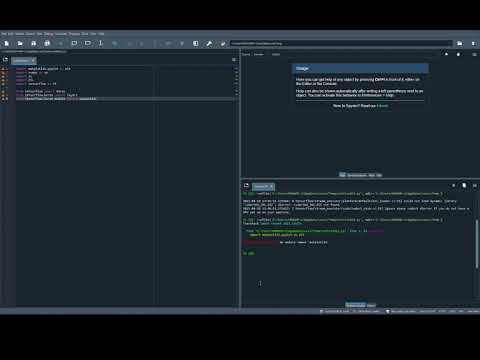Click the working directory path field

[341, 43]
